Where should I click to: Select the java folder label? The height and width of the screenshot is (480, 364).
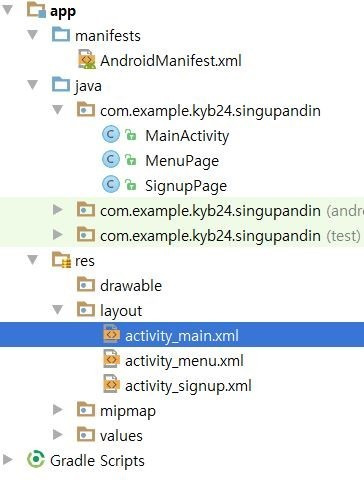[88, 86]
